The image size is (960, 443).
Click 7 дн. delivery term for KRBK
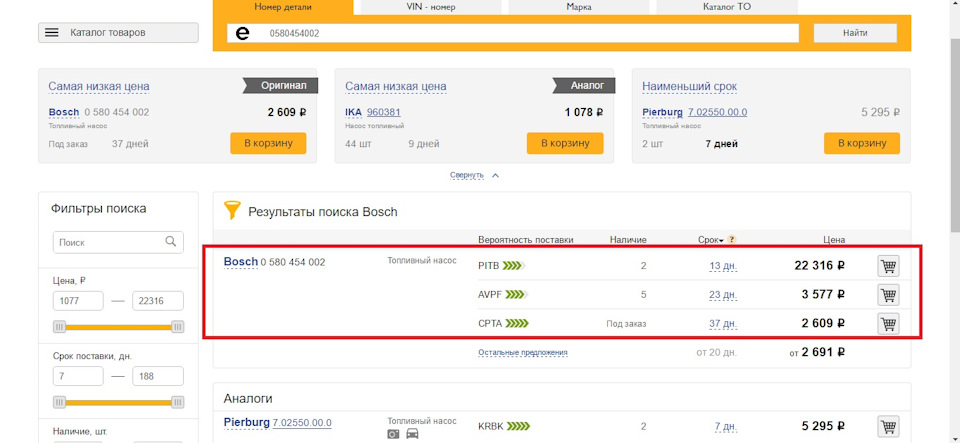(726, 426)
